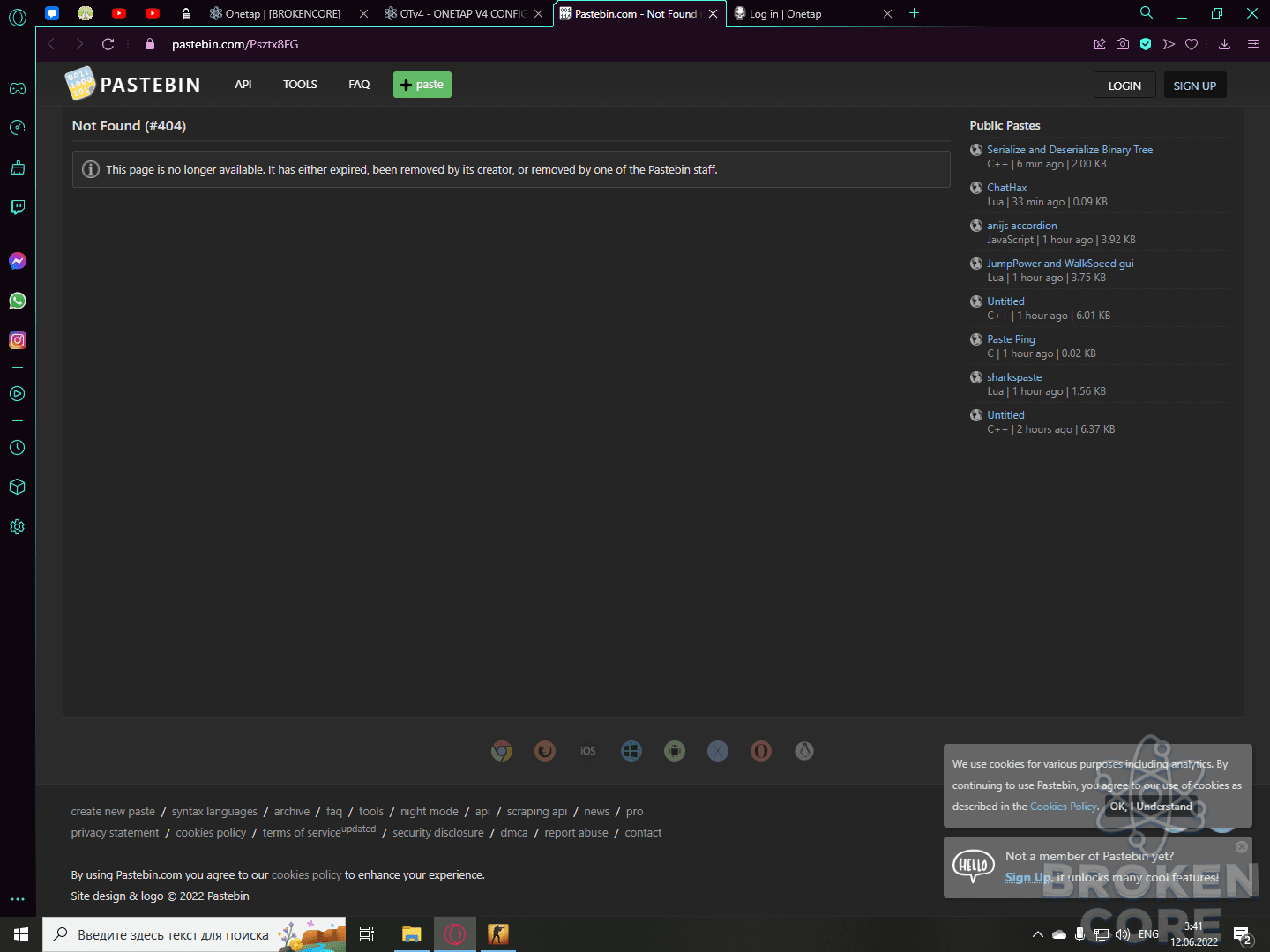Open the TOOLS menu on Pastebin
The width and height of the screenshot is (1270, 952).
click(x=300, y=85)
